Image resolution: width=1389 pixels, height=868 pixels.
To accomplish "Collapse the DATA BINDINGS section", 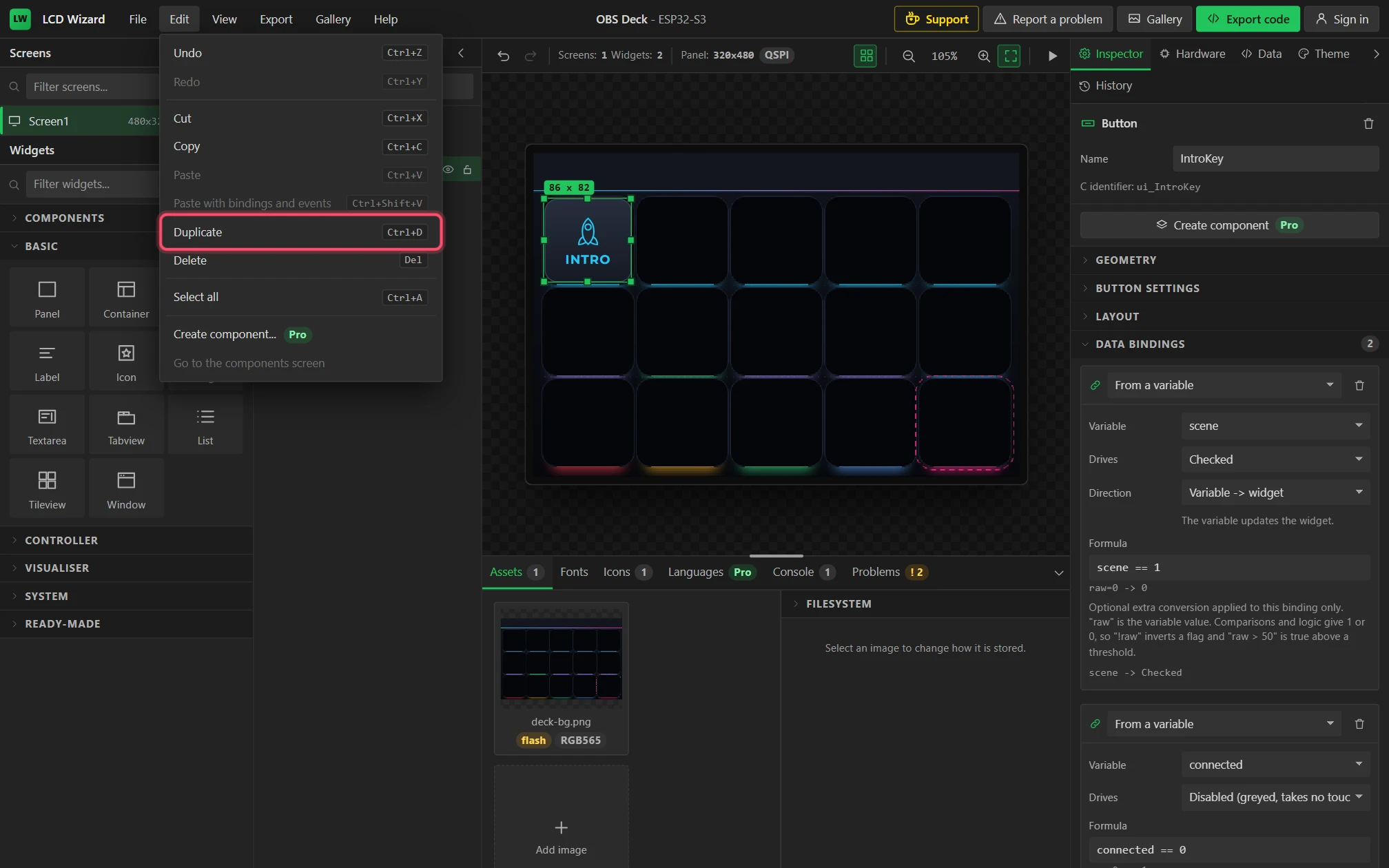I will [1229, 344].
